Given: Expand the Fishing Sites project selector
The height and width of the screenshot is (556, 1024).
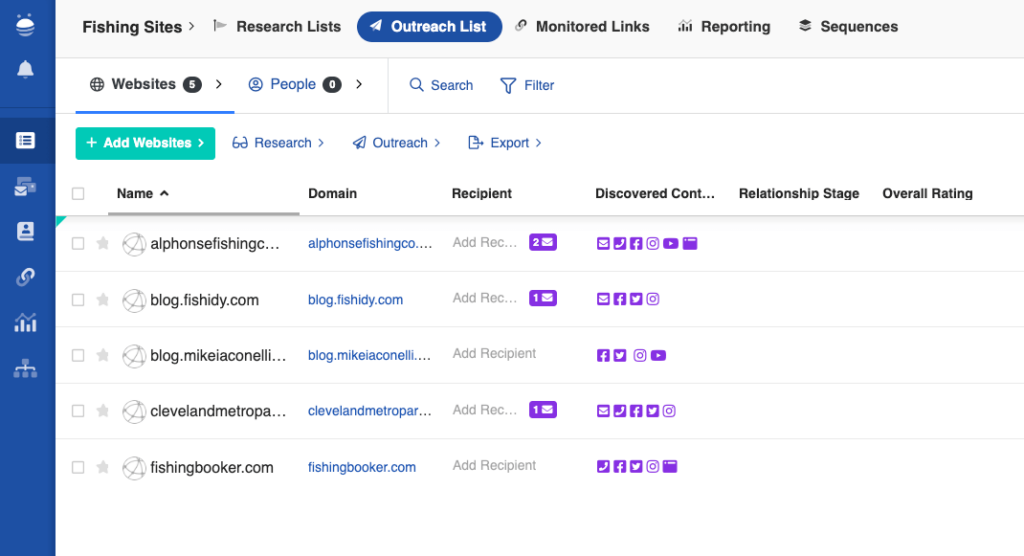Looking at the screenshot, I should (138, 27).
